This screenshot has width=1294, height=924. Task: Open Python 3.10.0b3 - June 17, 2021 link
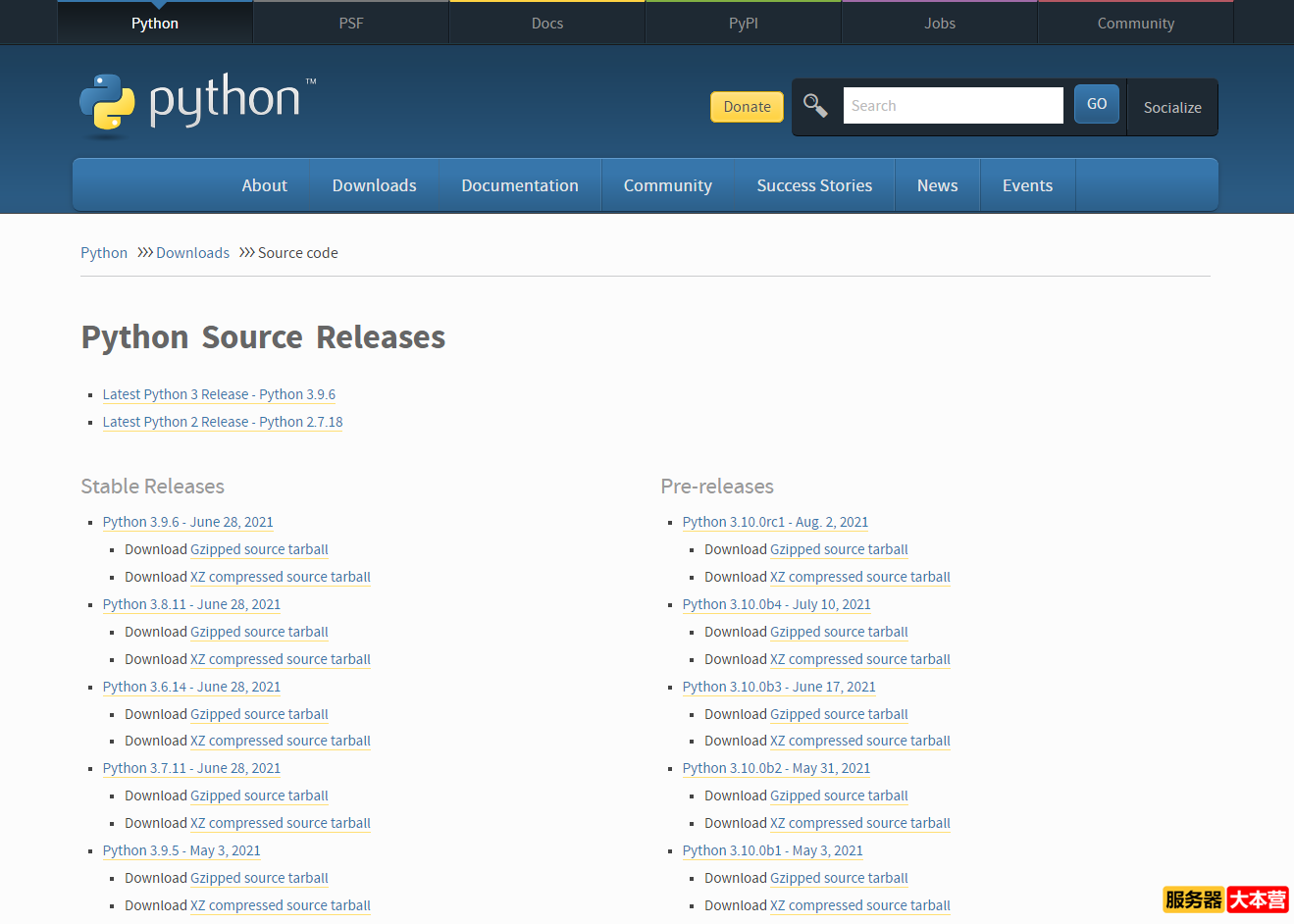pyautogui.click(x=779, y=687)
